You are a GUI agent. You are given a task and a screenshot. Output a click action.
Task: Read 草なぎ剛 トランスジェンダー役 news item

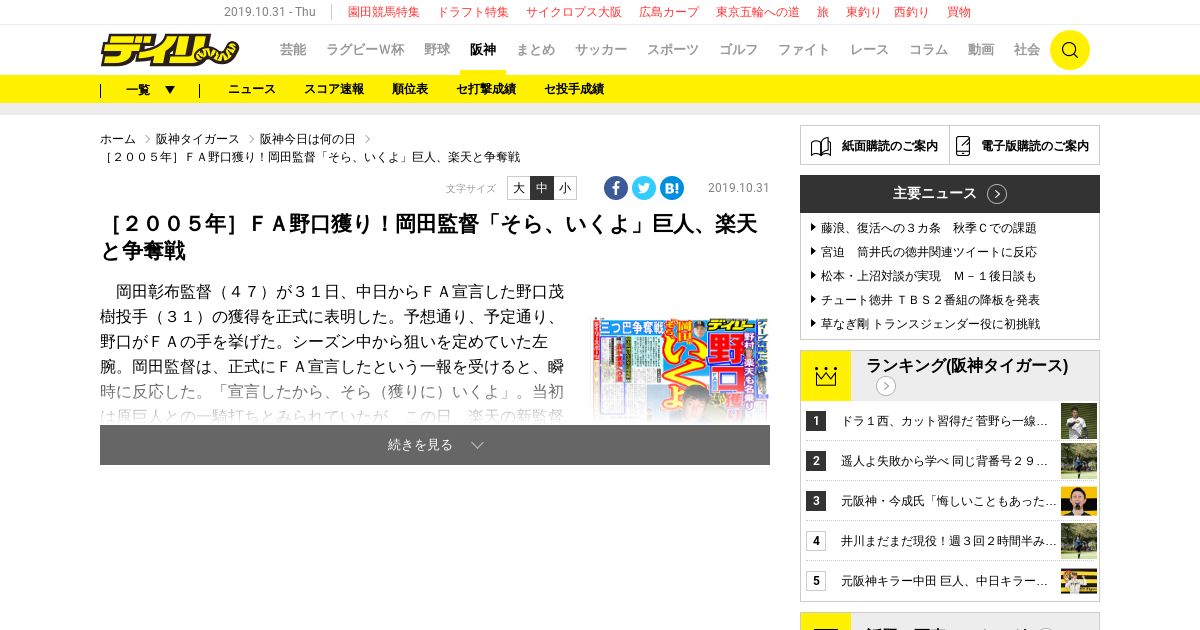point(930,324)
